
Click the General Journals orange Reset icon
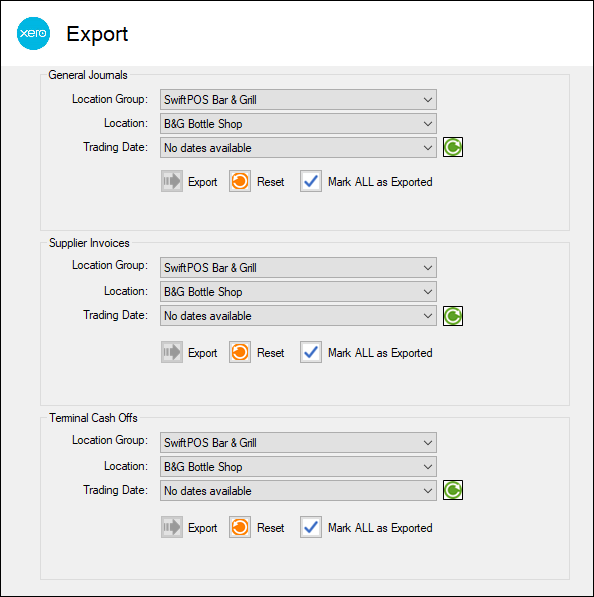pyautogui.click(x=240, y=181)
